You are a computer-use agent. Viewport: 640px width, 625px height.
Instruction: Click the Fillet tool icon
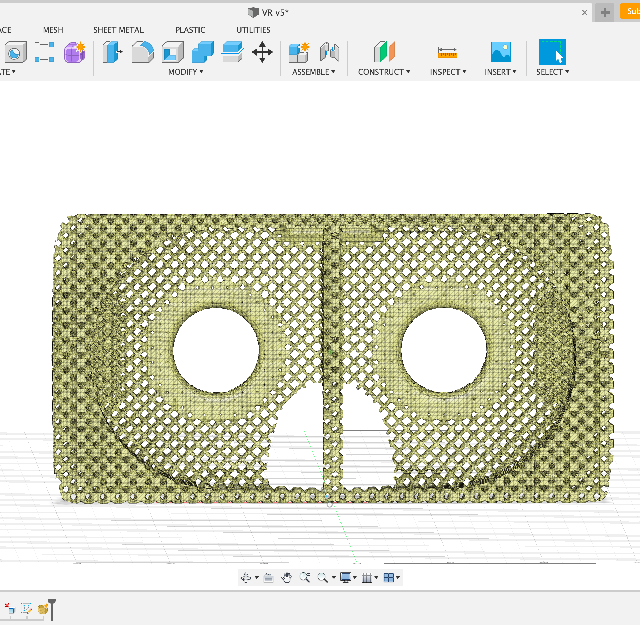click(x=143, y=53)
